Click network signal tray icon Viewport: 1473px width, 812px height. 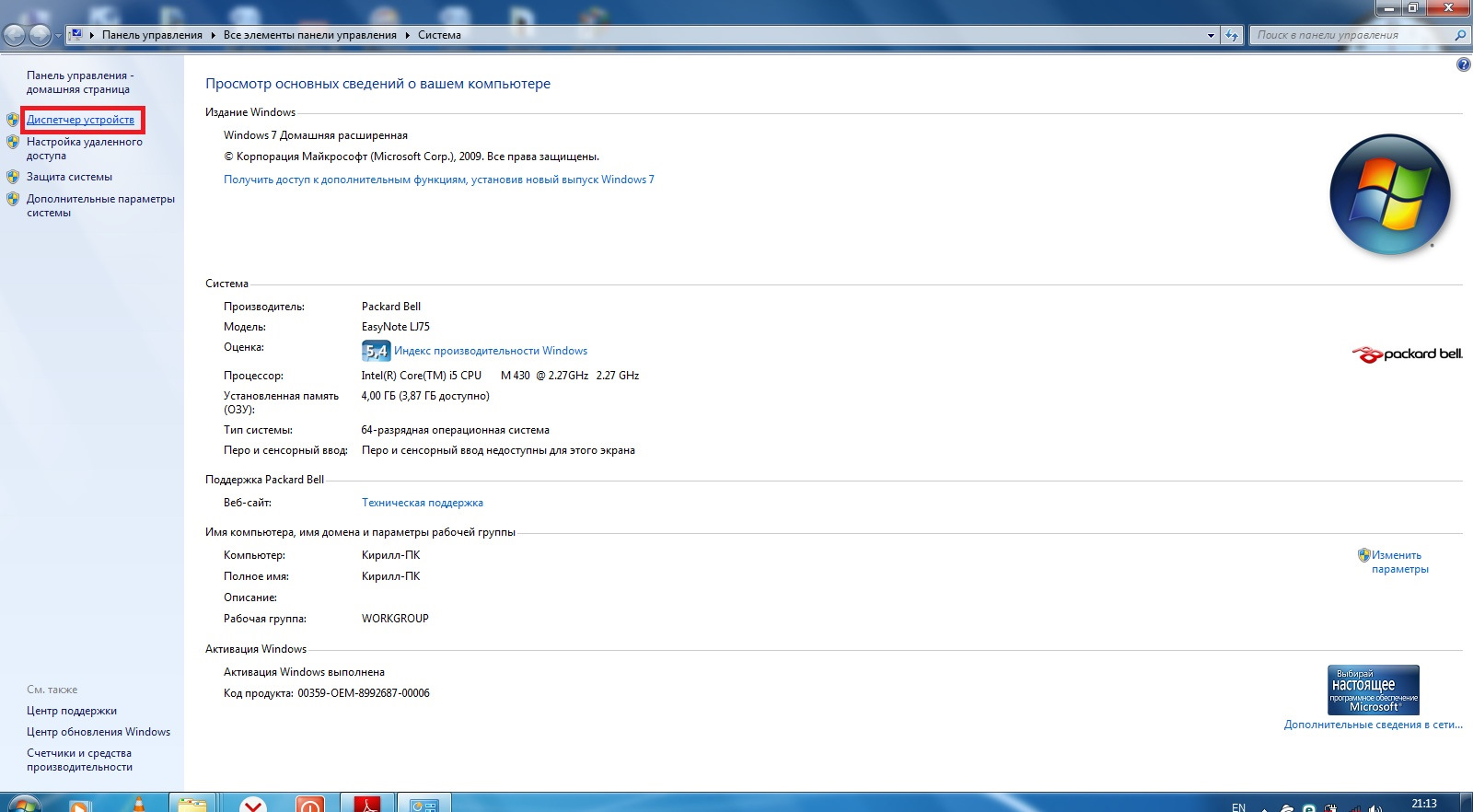click(1354, 809)
